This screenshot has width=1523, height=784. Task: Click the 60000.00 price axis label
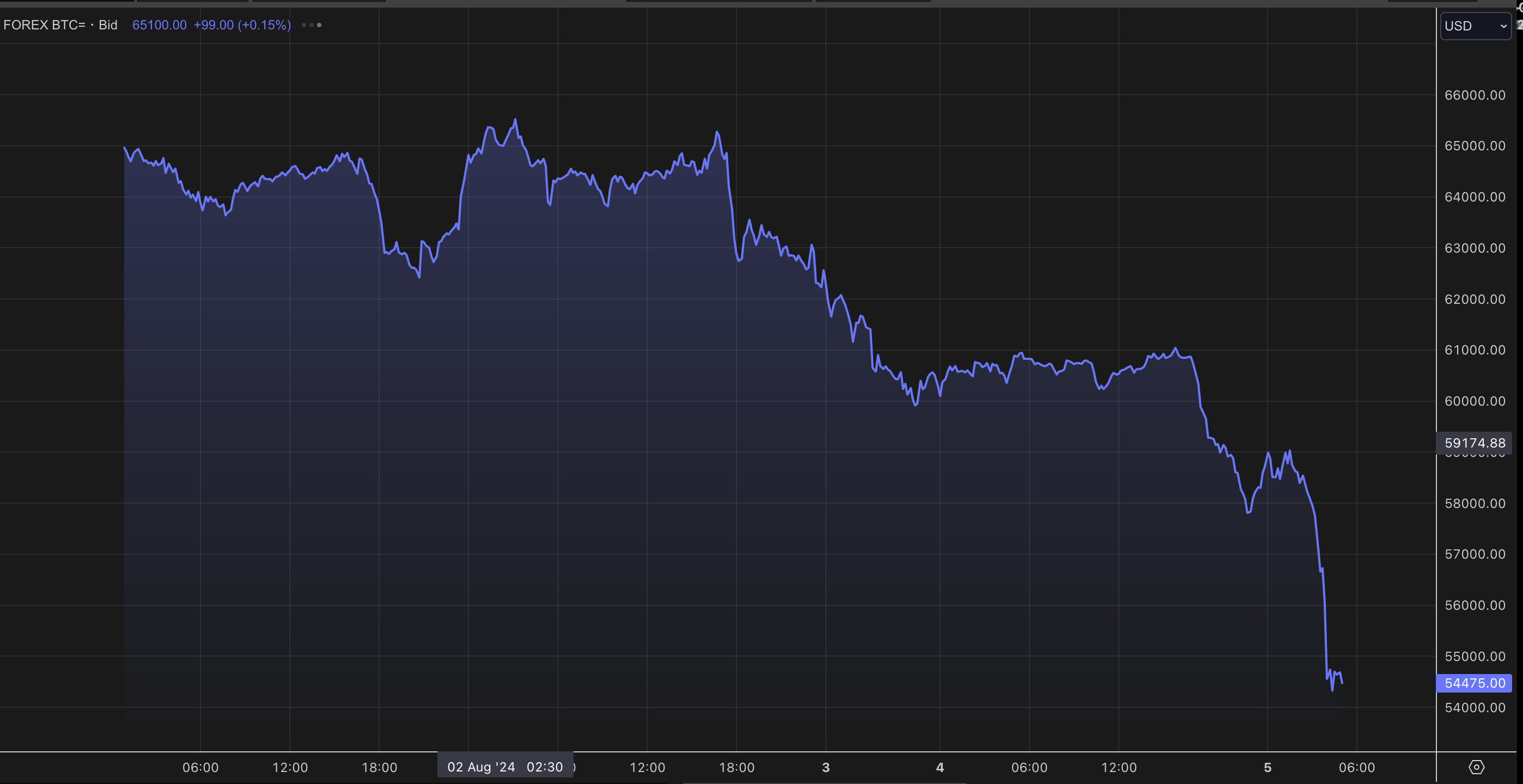tap(1475, 401)
